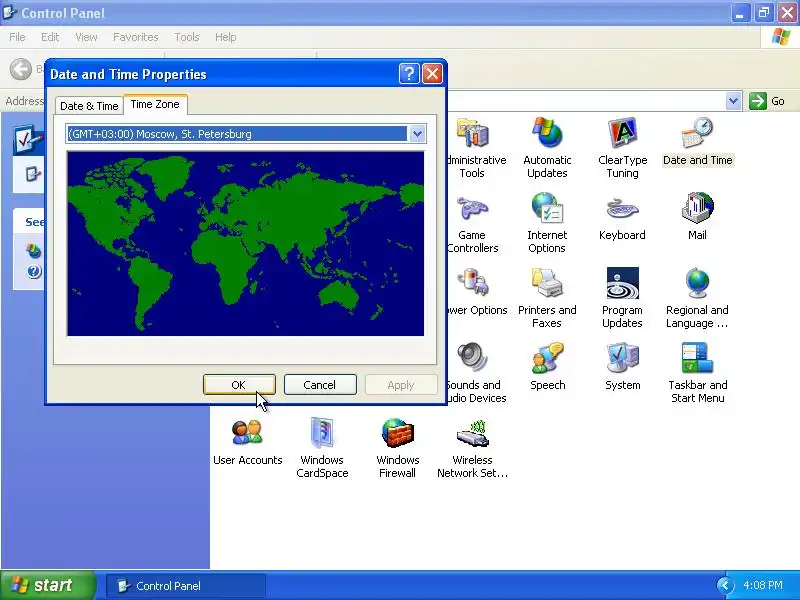800x600 pixels.
Task: Open User Accounts icon
Action: click(x=247, y=433)
